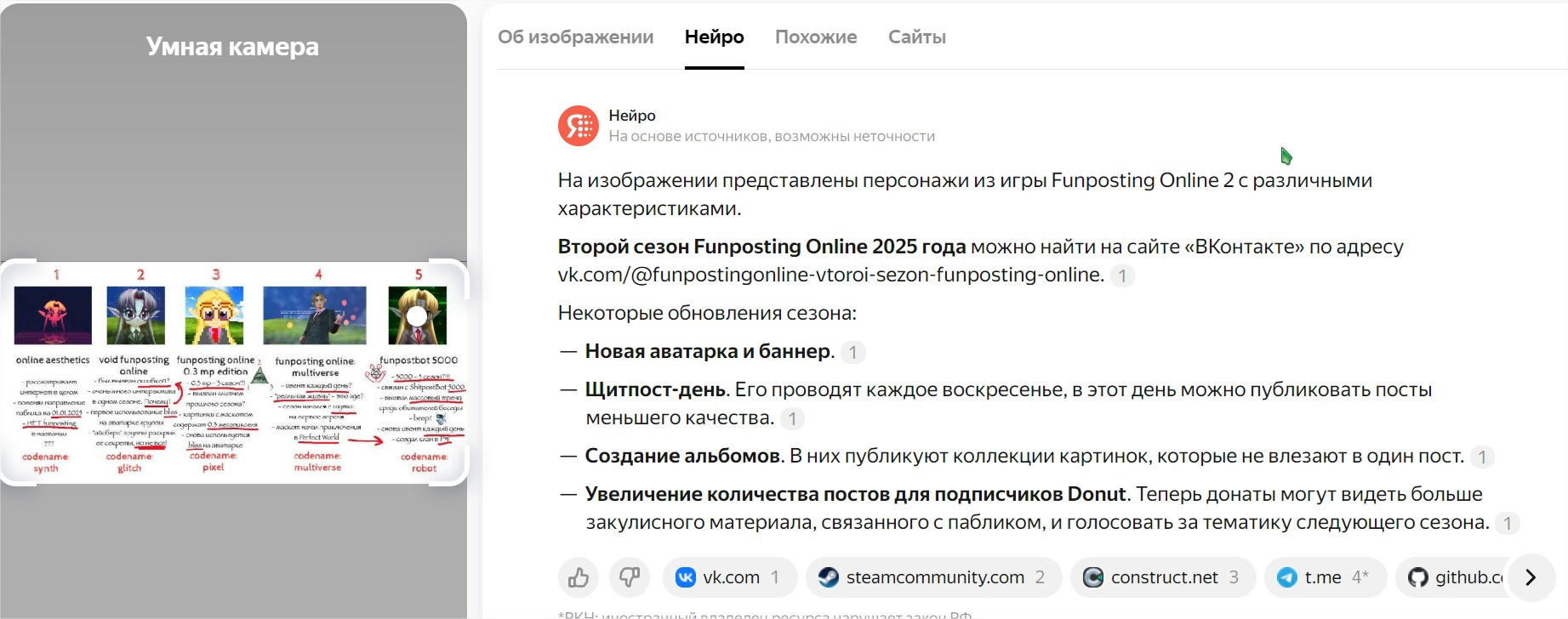The image size is (1568, 619).
Task: Click citation 1 after Новая аватарка и баннер
Action: [x=852, y=352]
